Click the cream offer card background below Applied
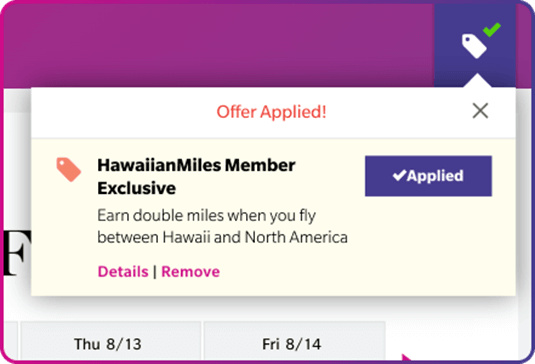 coord(428,246)
